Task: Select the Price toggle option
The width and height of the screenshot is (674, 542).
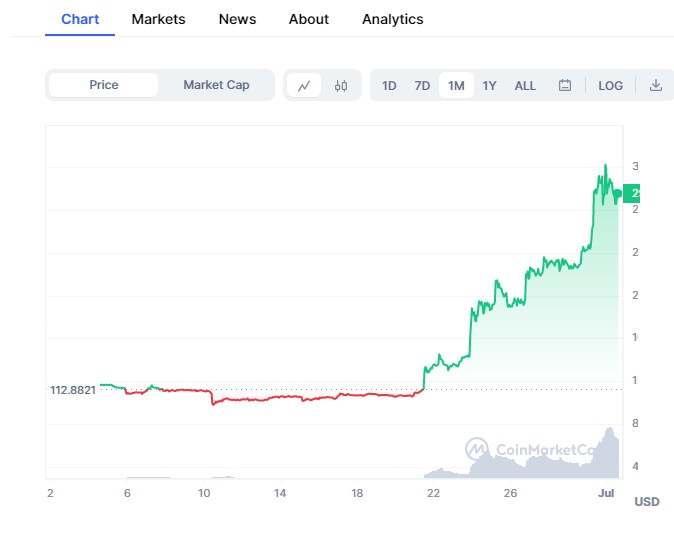Action: point(104,85)
